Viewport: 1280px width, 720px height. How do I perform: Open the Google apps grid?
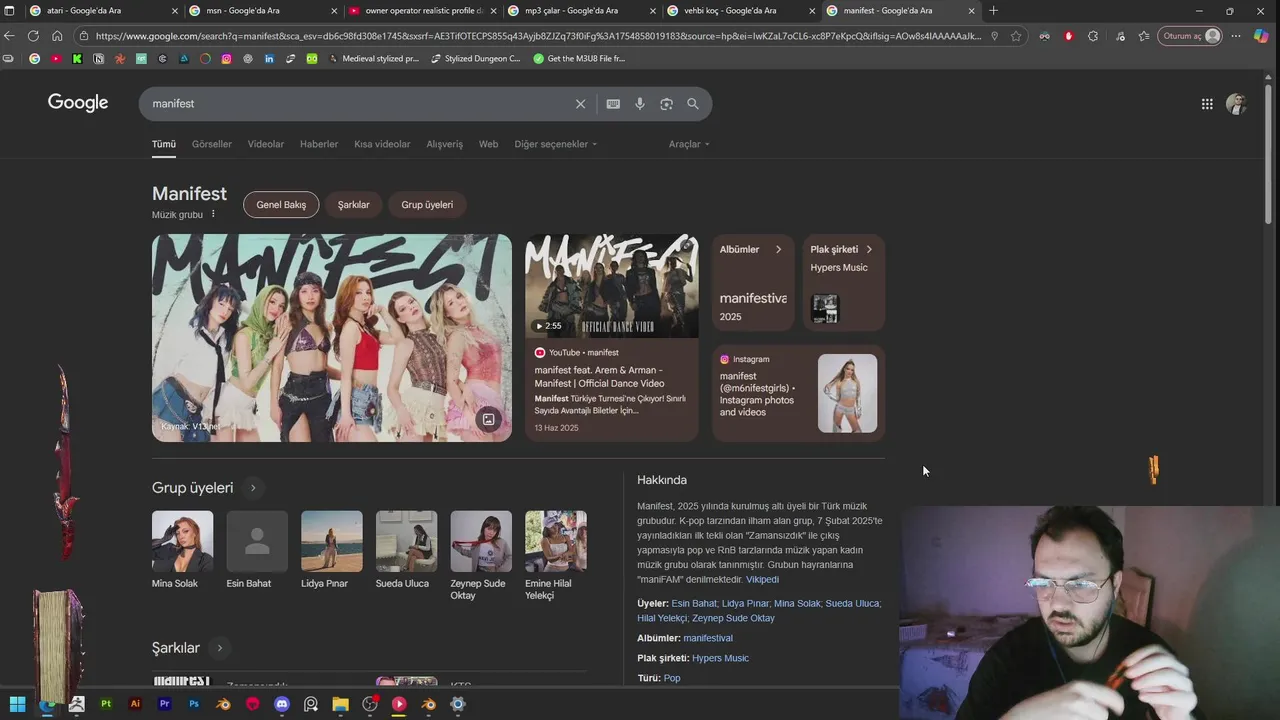pyautogui.click(x=1207, y=104)
